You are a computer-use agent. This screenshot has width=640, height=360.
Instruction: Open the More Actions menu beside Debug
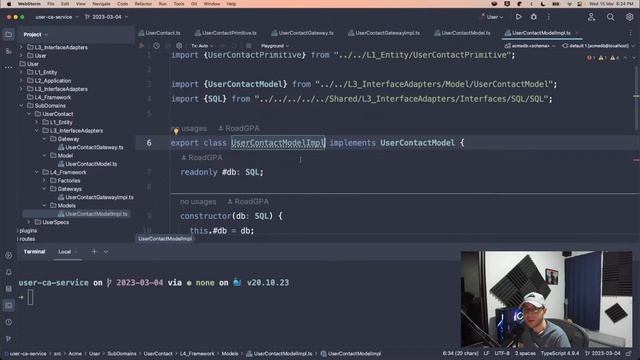(x=549, y=17)
